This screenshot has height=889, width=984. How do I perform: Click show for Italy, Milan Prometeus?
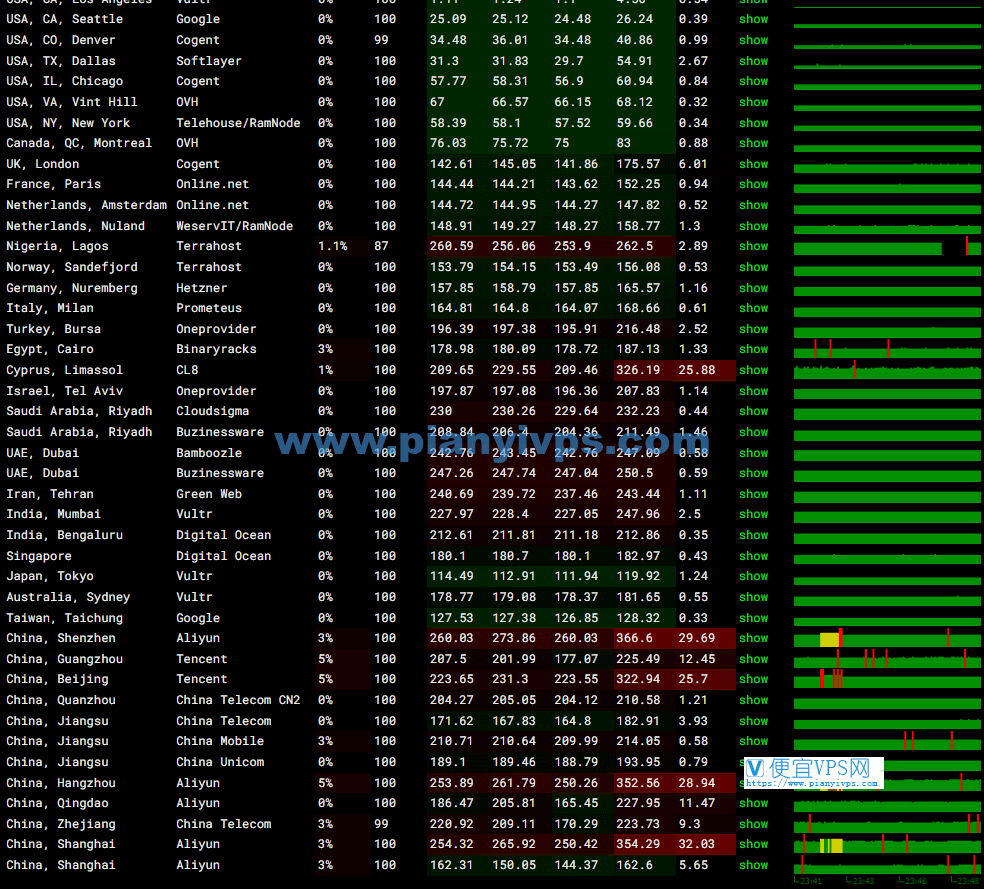(x=753, y=308)
